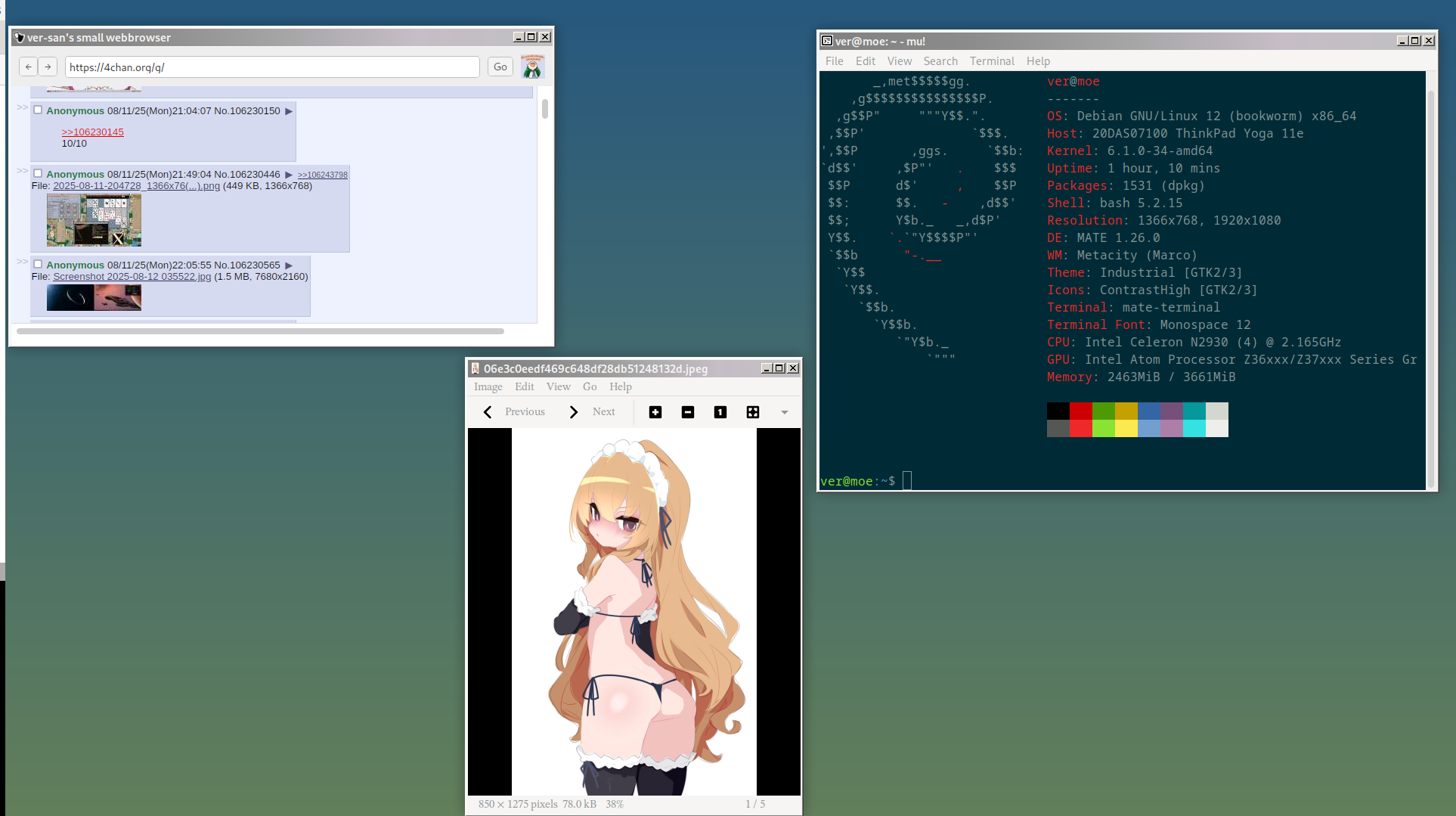Screen dimensions: 1456x816
Task: Open the terminal Help menu
Action: click(1038, 61)
